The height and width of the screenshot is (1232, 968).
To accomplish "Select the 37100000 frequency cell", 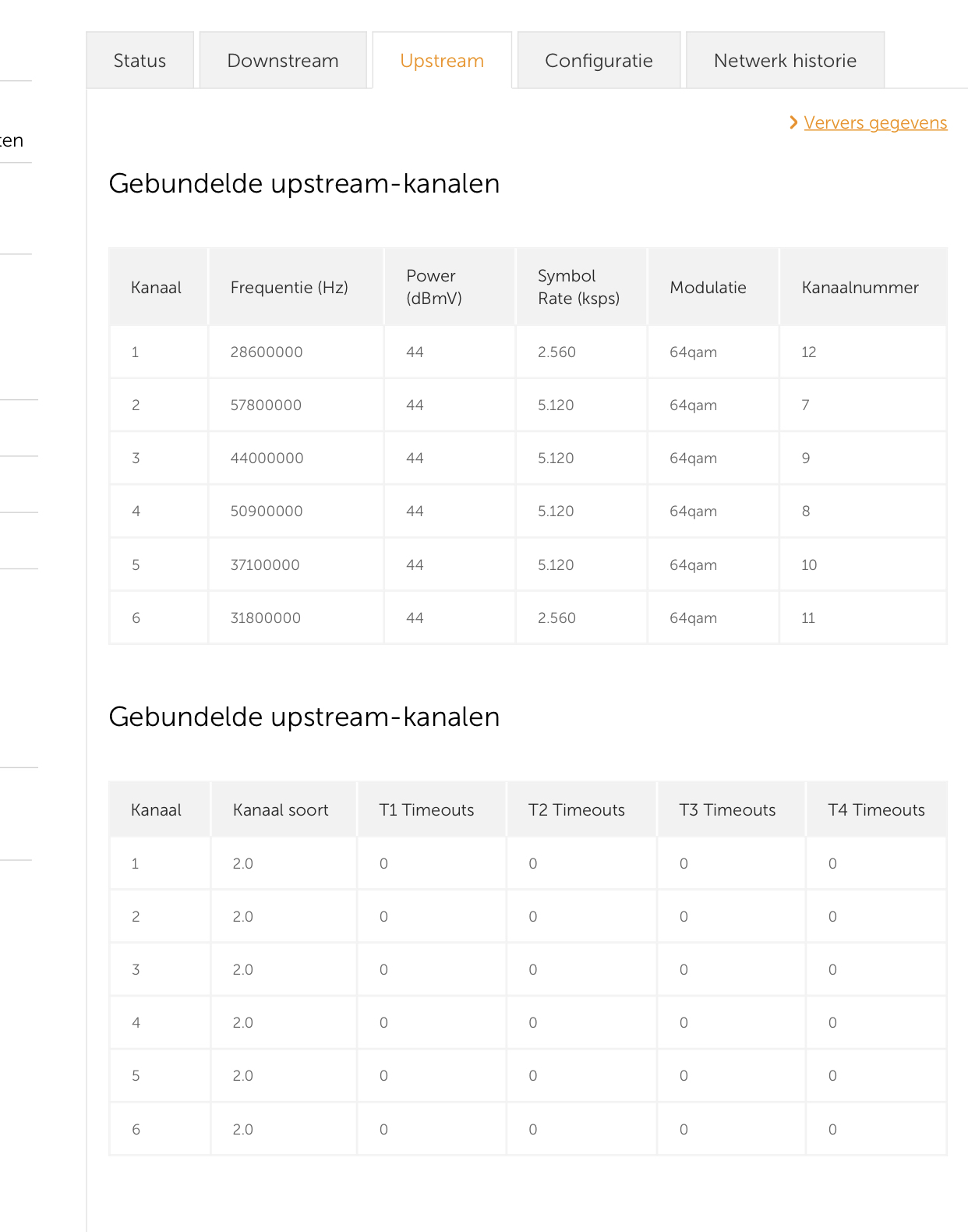I will pyautogui.click(x=265, y=565).
